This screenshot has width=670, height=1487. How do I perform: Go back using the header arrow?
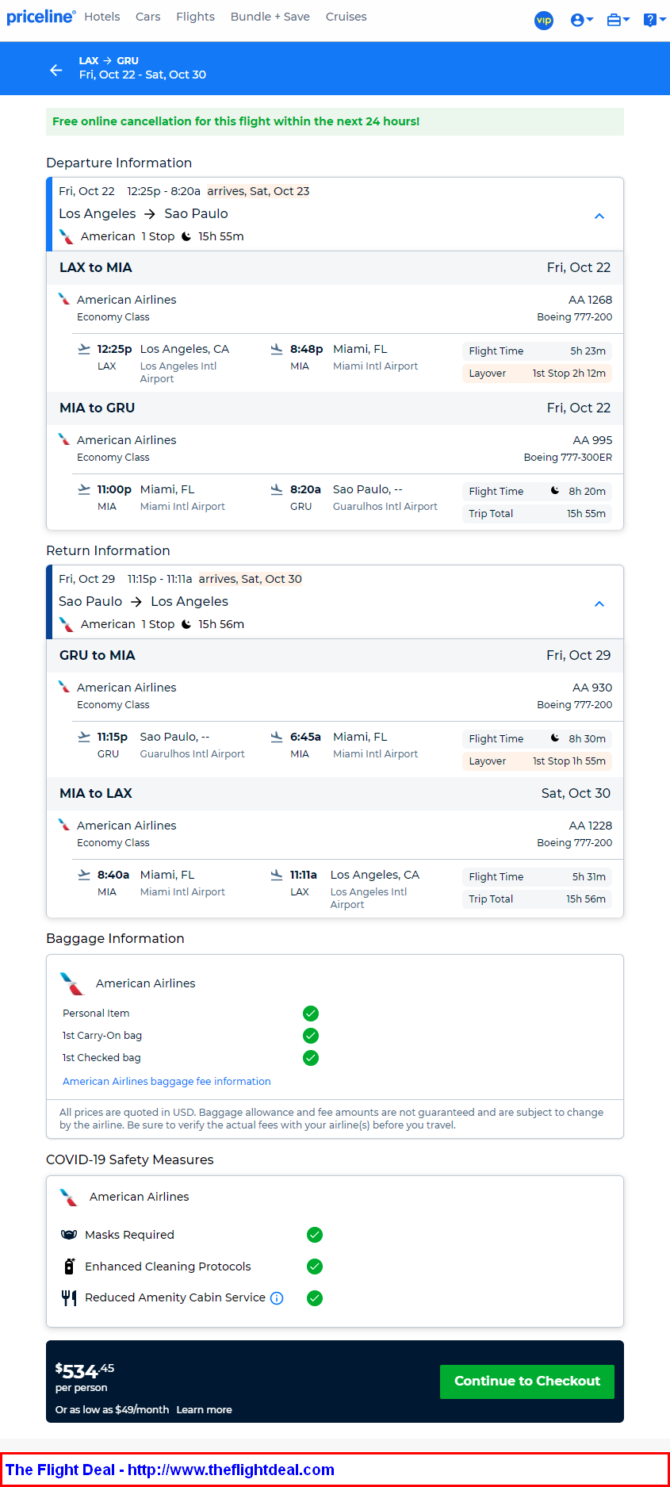[56, 70]
